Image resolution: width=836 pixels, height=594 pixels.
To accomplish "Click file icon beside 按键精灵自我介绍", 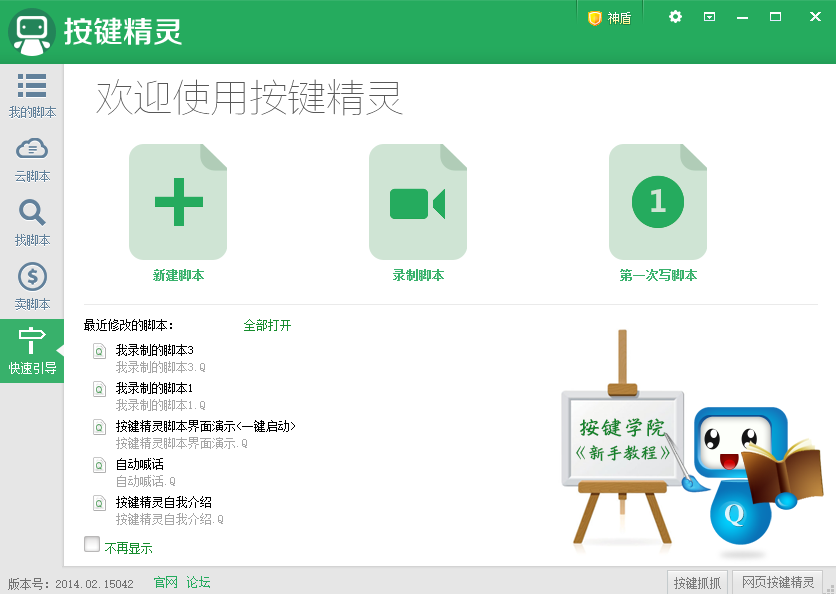I will [99, 503].
